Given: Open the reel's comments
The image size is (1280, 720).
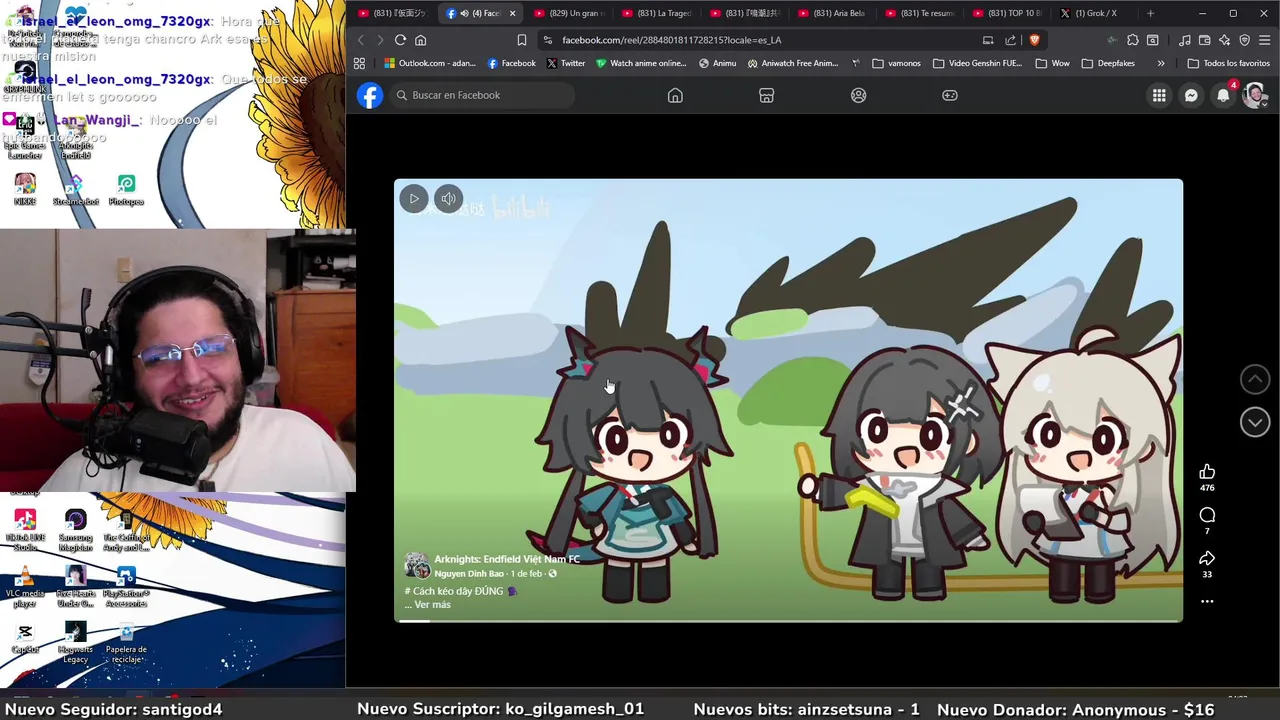Looking at the screenshot, I should coord(1207,515).
